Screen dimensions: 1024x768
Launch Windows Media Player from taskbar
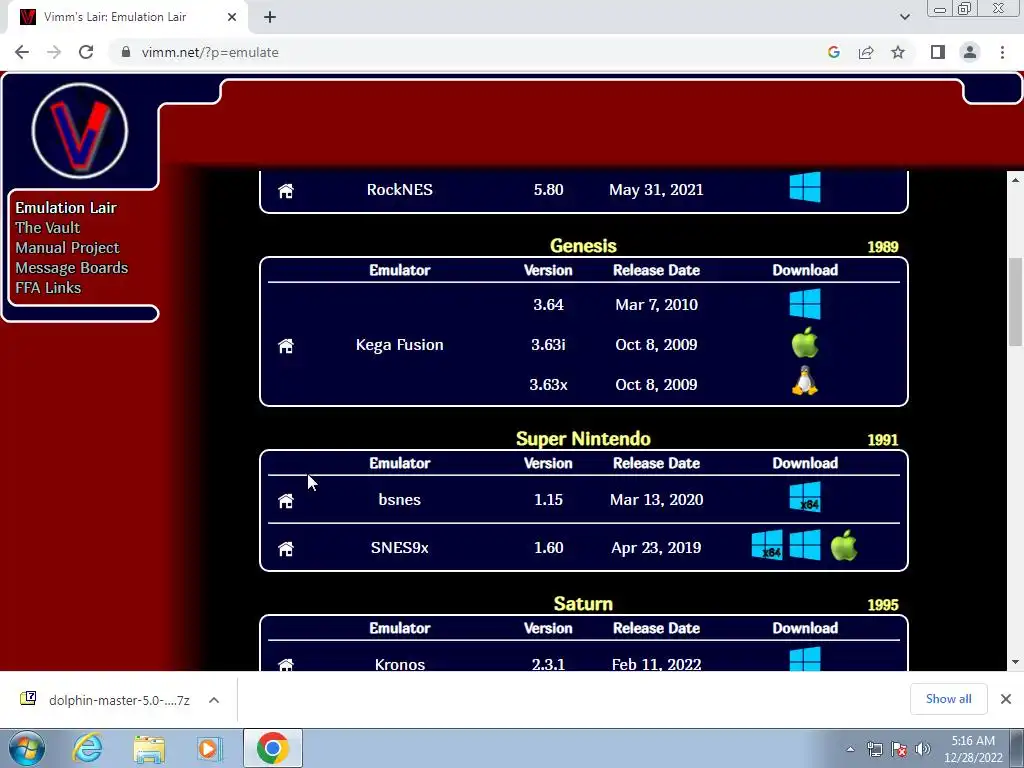tap(210, 748)
